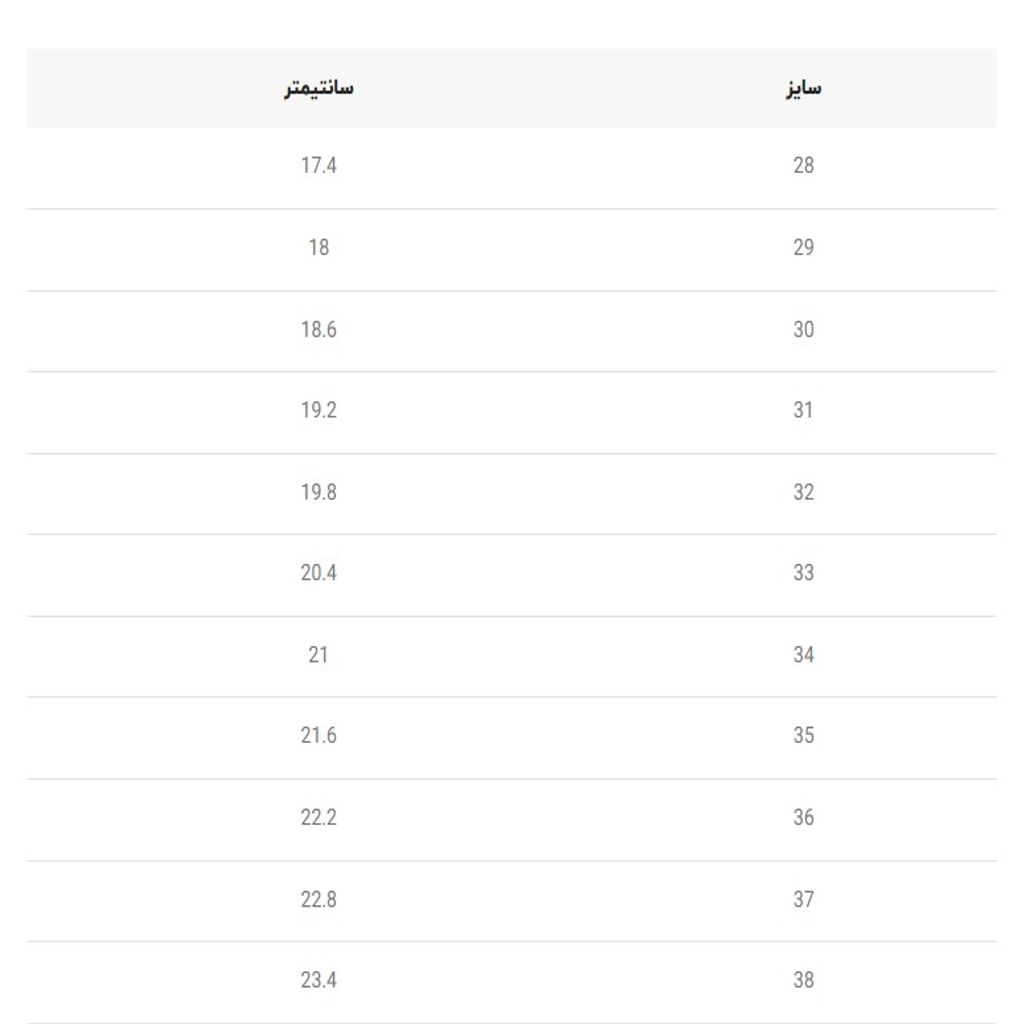Select size 35 in the chart
The width and height of the screenshot is (1024, 1024).
(803, 735)
